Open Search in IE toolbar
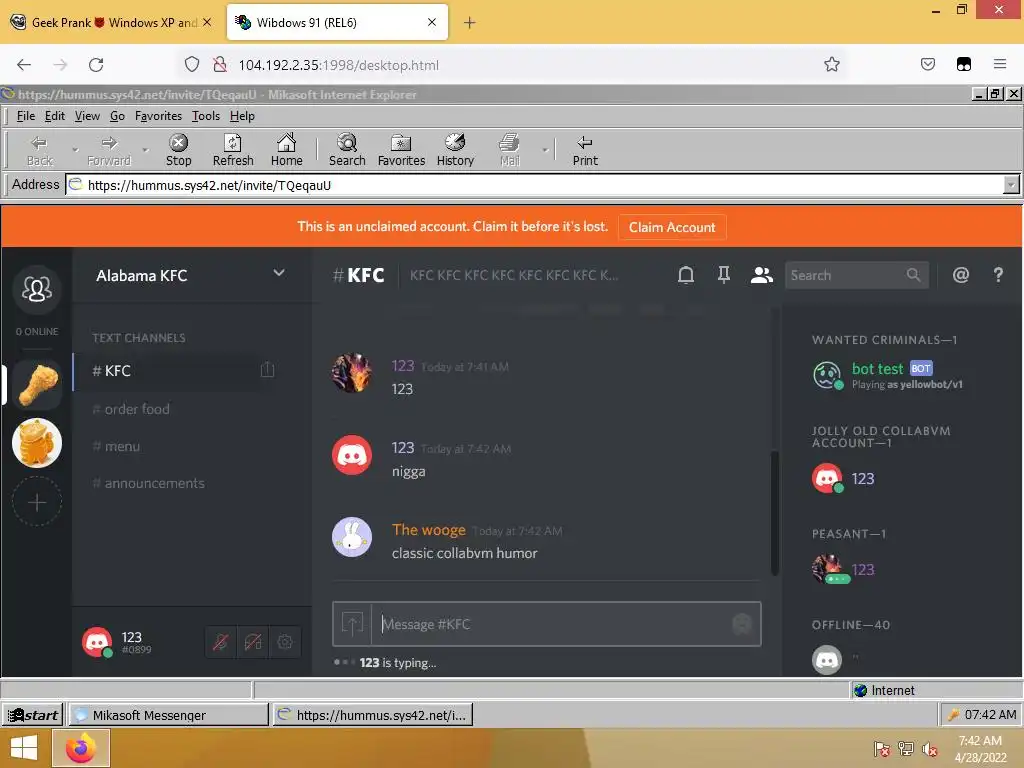This screenshot has width=1024, height=768. coord(347,150)
